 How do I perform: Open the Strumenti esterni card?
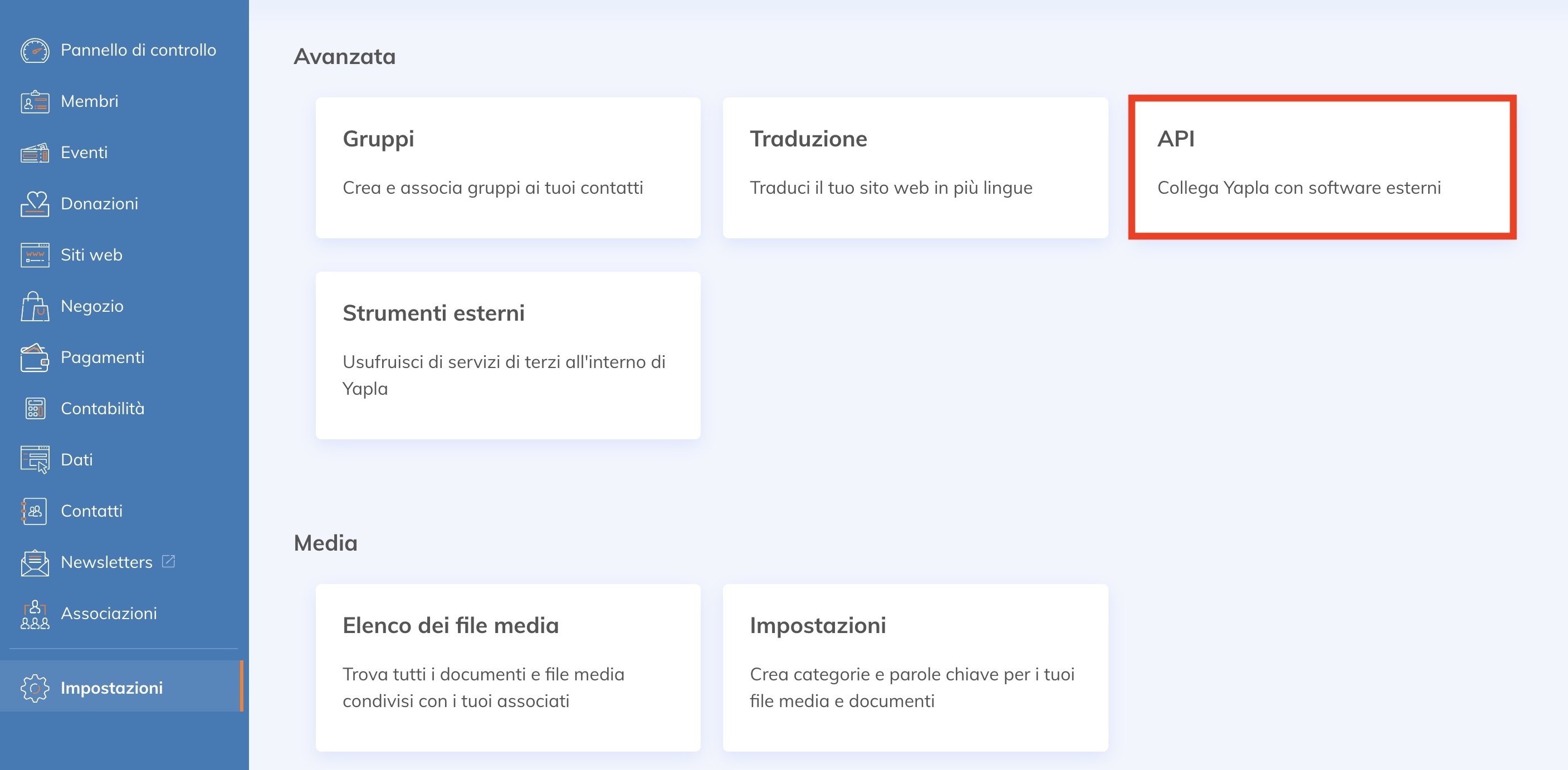pos(507,355)
